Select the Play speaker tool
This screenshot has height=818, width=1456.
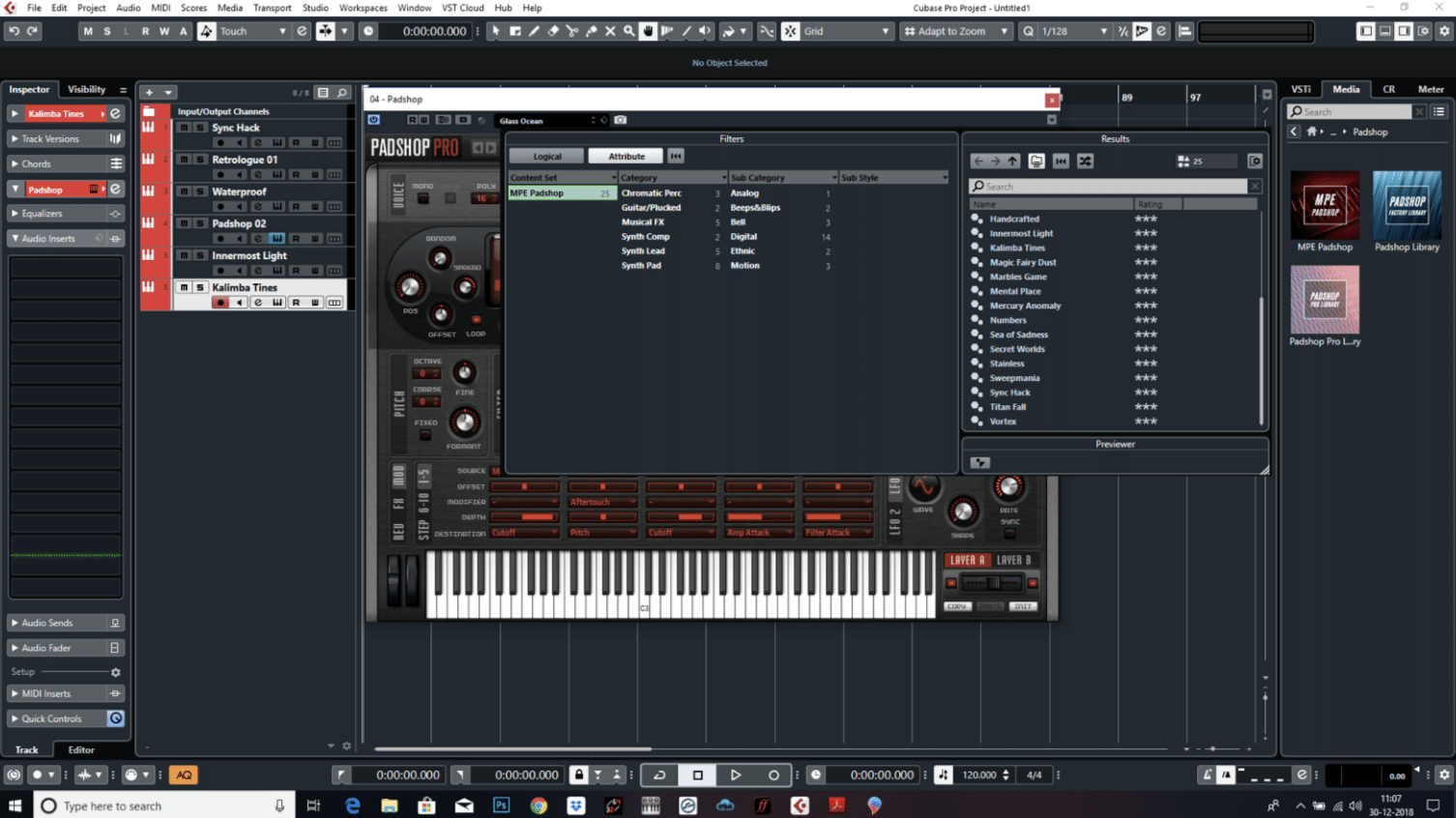705,31
